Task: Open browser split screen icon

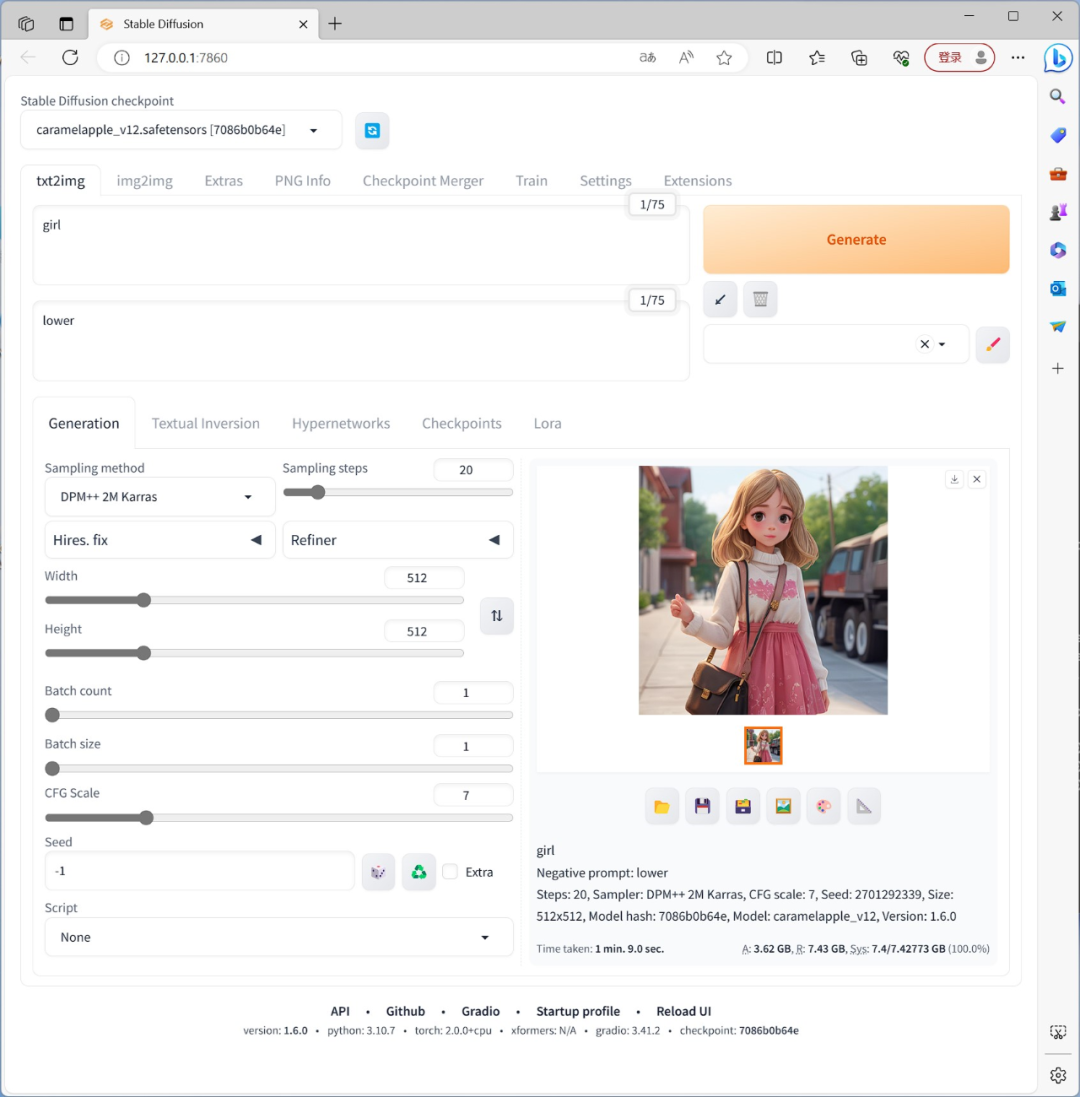Action: point(774,57)
